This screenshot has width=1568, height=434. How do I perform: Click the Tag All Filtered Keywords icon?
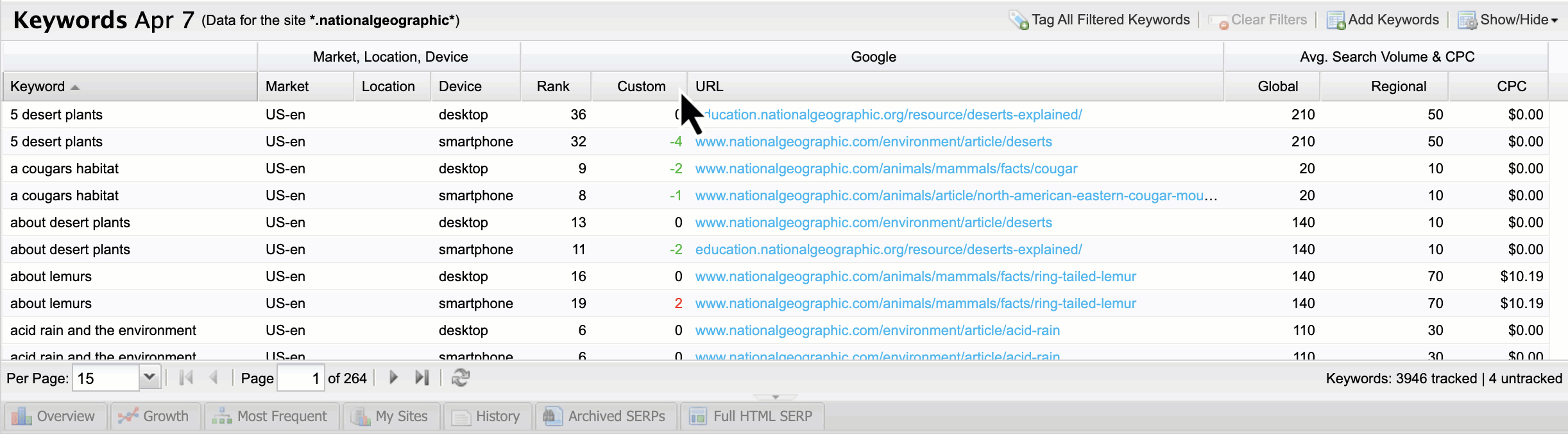coord(1018,21)
